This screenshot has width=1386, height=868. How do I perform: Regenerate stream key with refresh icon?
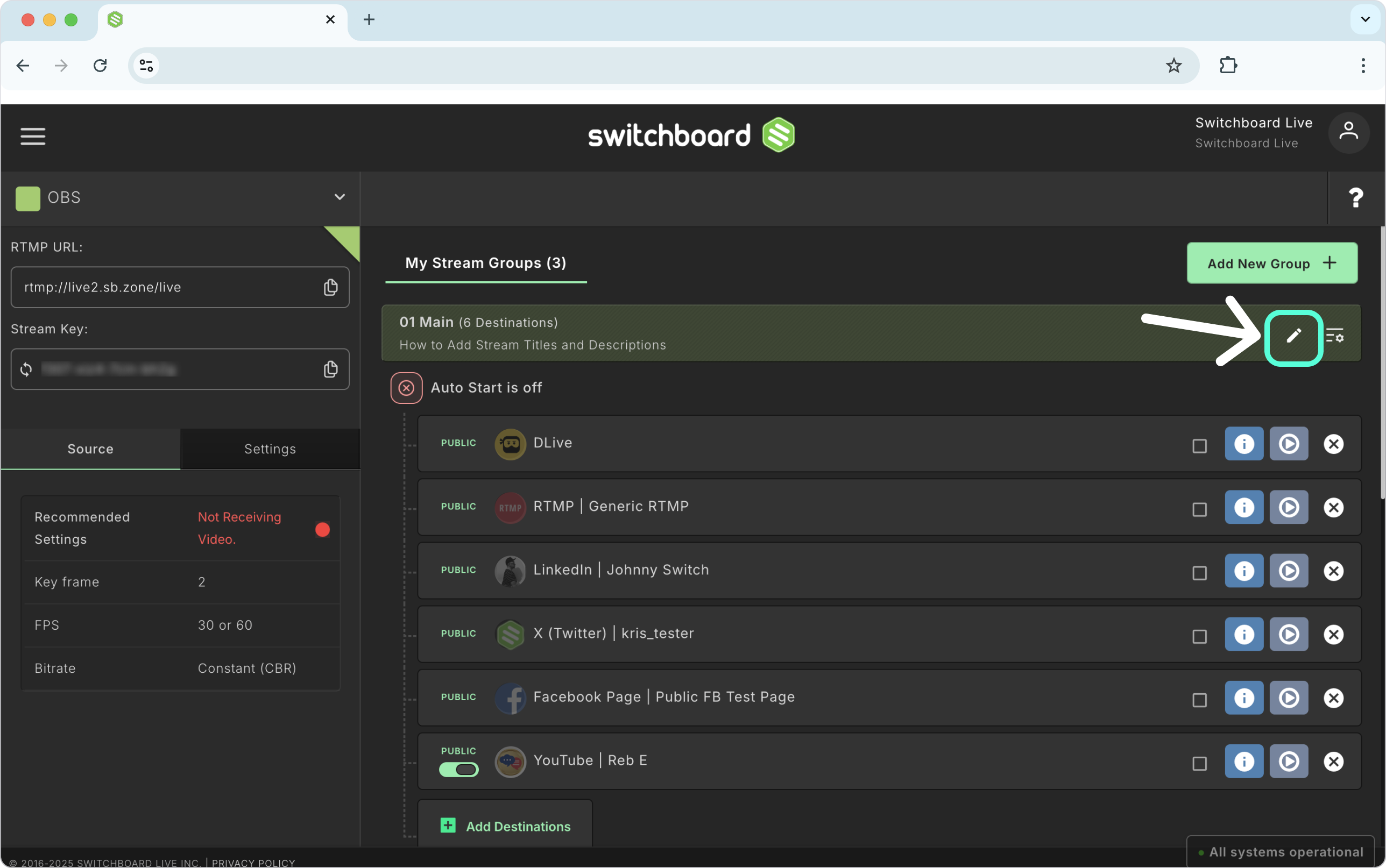[26, 369]
